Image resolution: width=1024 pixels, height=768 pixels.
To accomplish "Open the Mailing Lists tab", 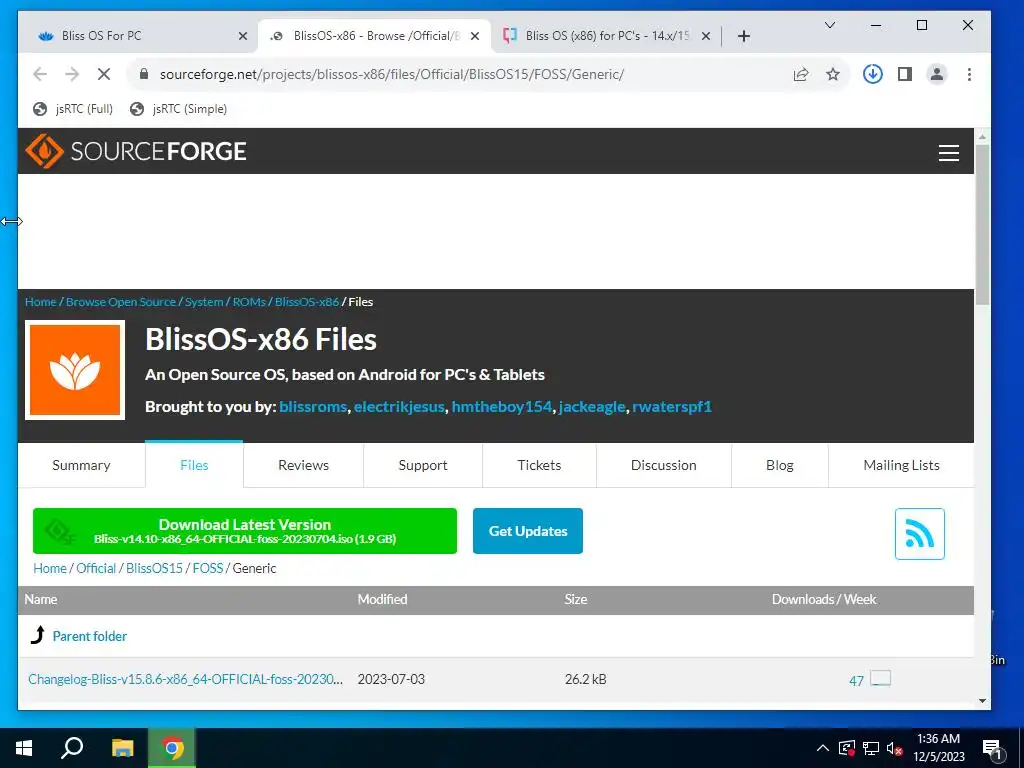I will pos(901,465).
